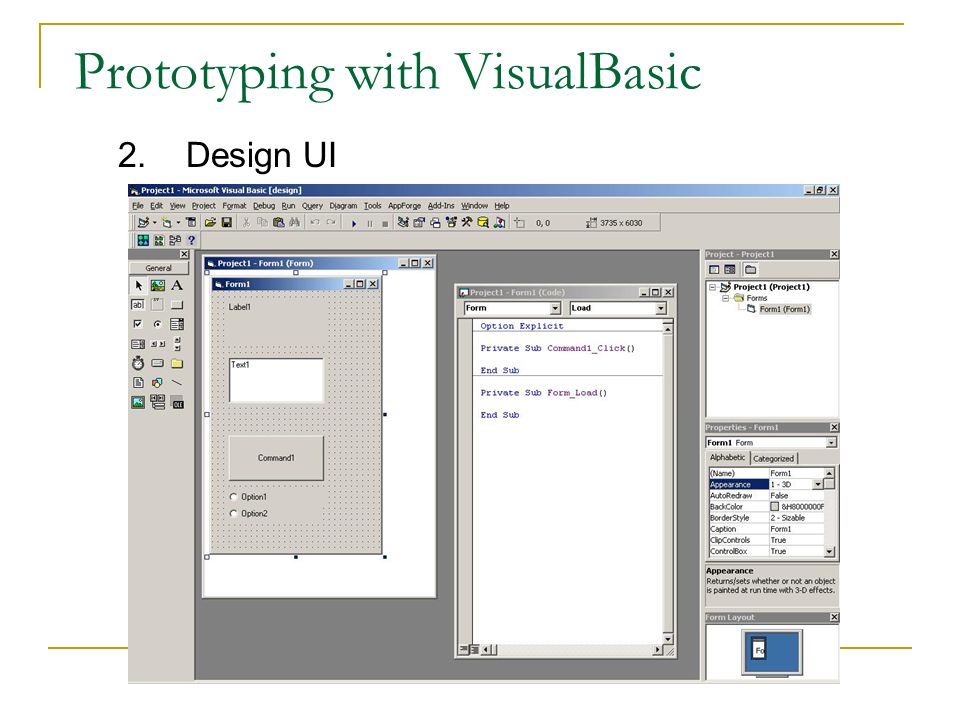
Task: Select the CheckBox control in toolbox
Action: coord(138,324)
